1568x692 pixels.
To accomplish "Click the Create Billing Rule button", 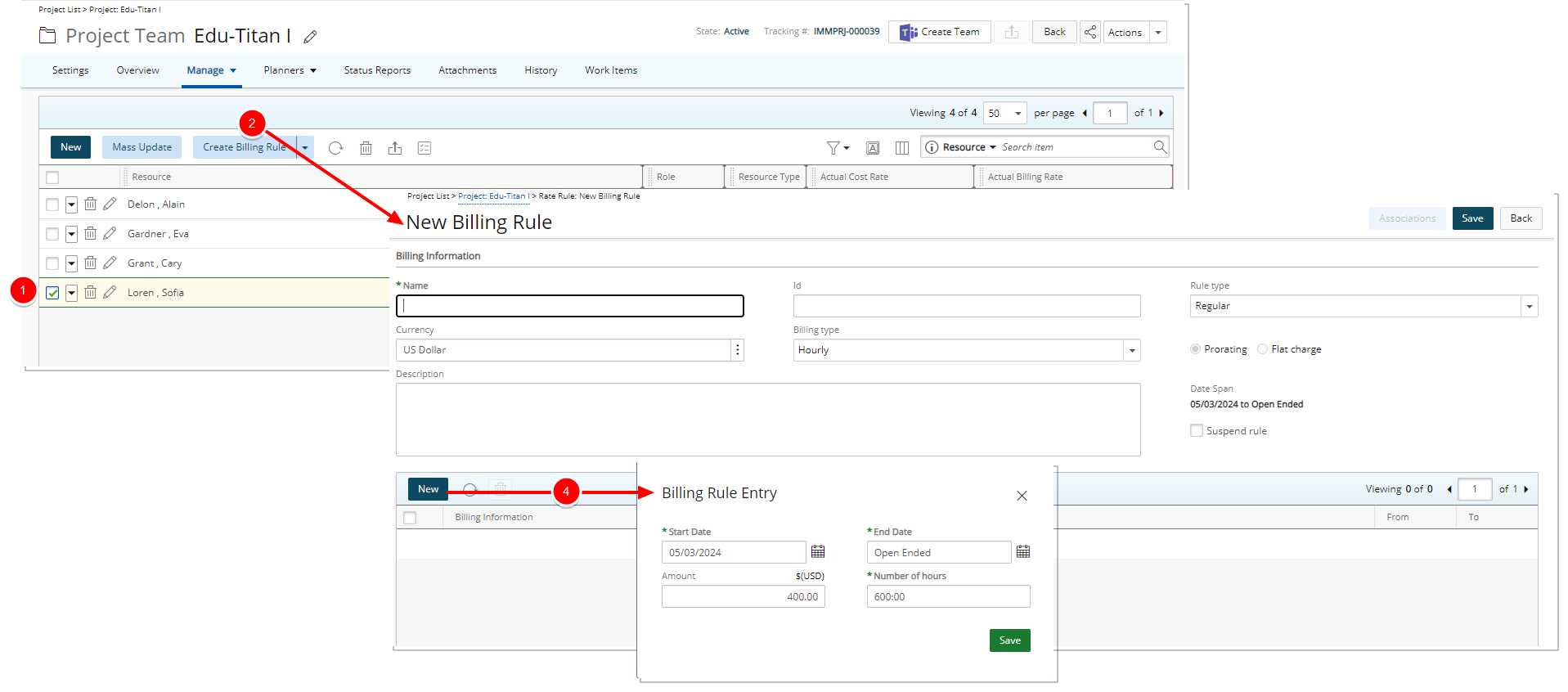I will point(245,147).
